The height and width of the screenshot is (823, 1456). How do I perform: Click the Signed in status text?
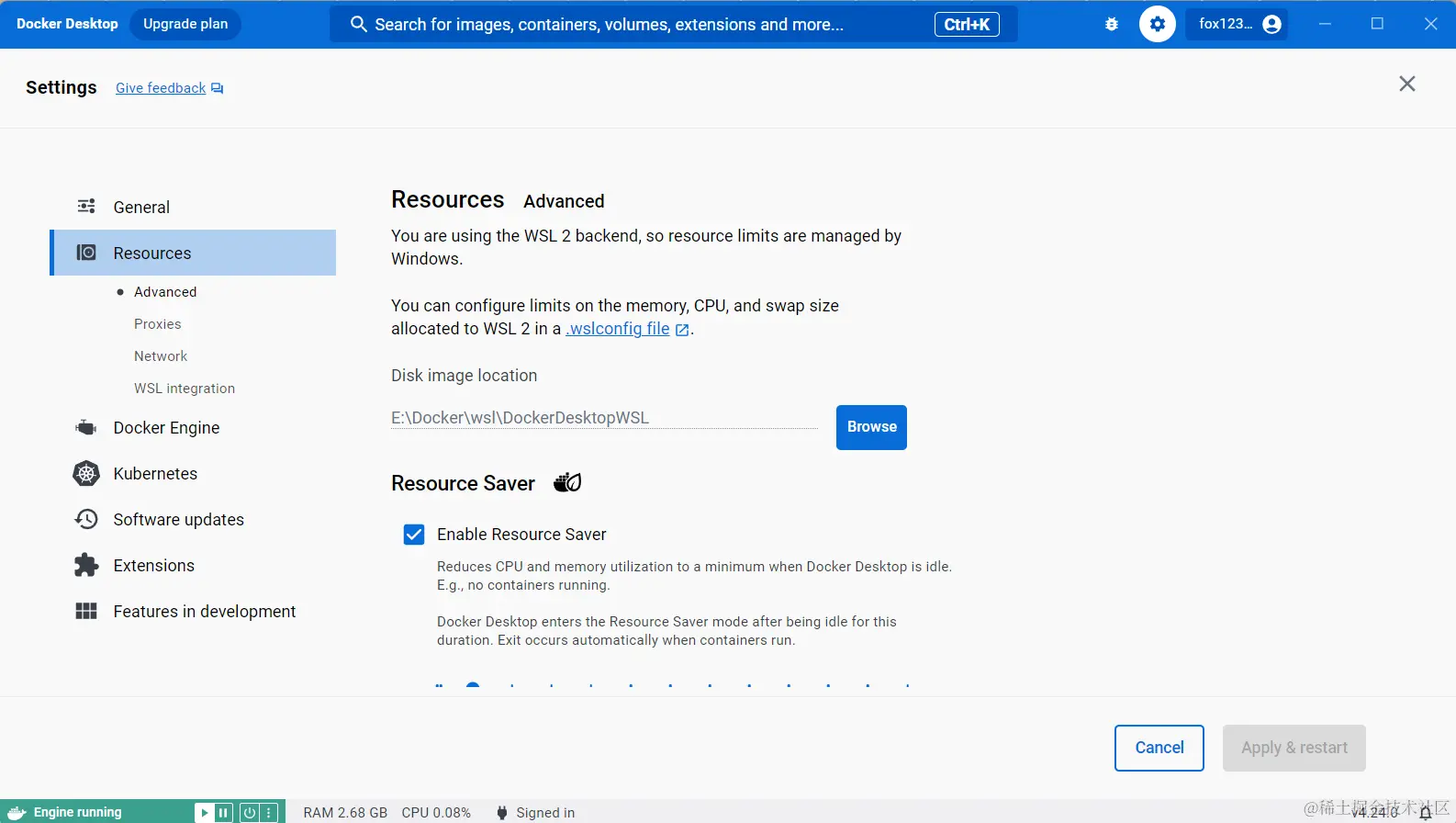[545, 813]
